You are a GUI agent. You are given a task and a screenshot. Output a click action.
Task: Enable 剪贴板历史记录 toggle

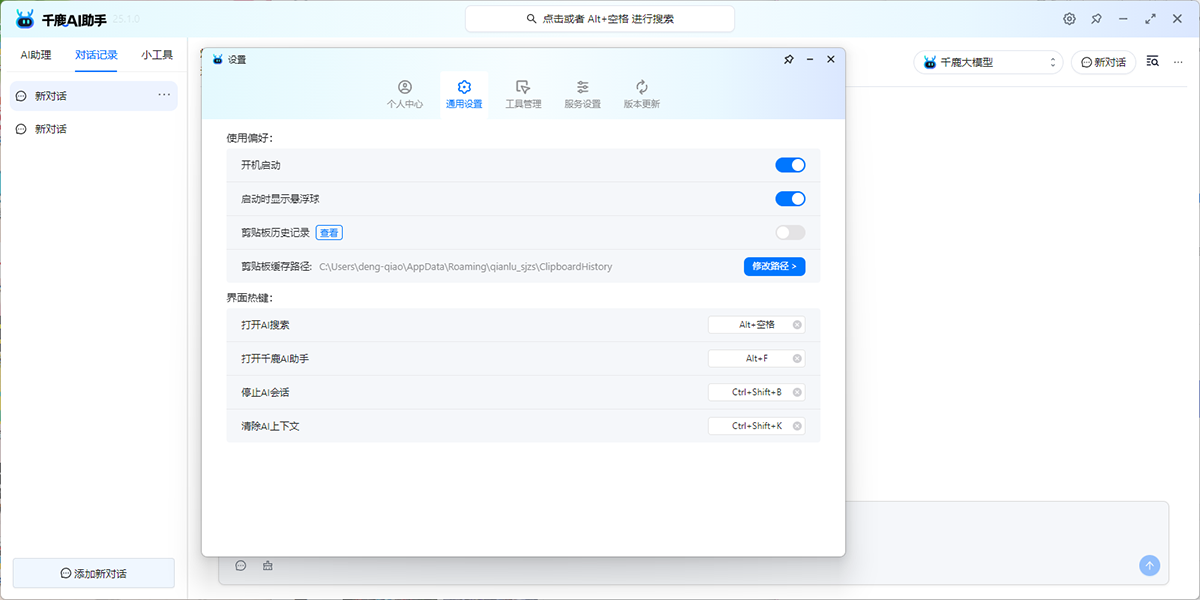click(790, 232)
